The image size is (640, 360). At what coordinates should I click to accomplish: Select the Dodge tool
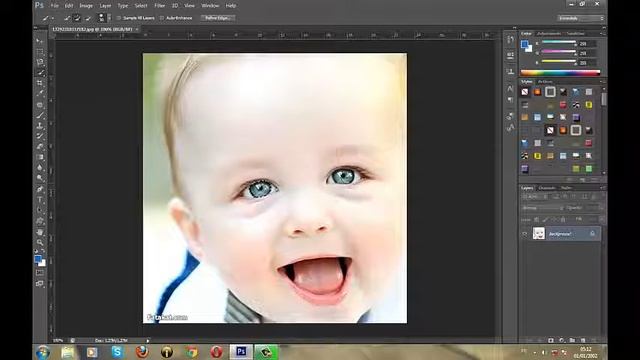click(40, 178)
